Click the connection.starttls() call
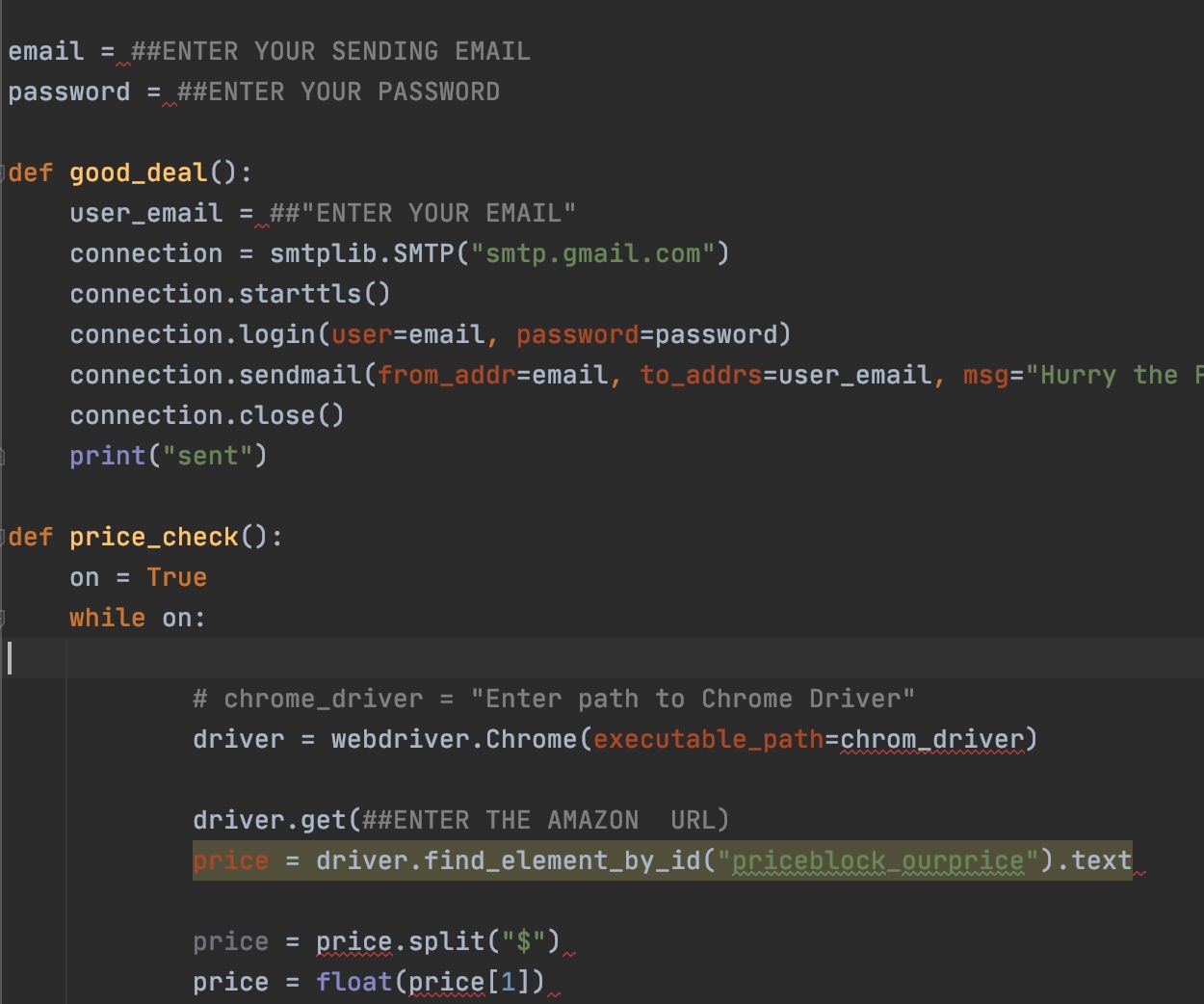 229,294
